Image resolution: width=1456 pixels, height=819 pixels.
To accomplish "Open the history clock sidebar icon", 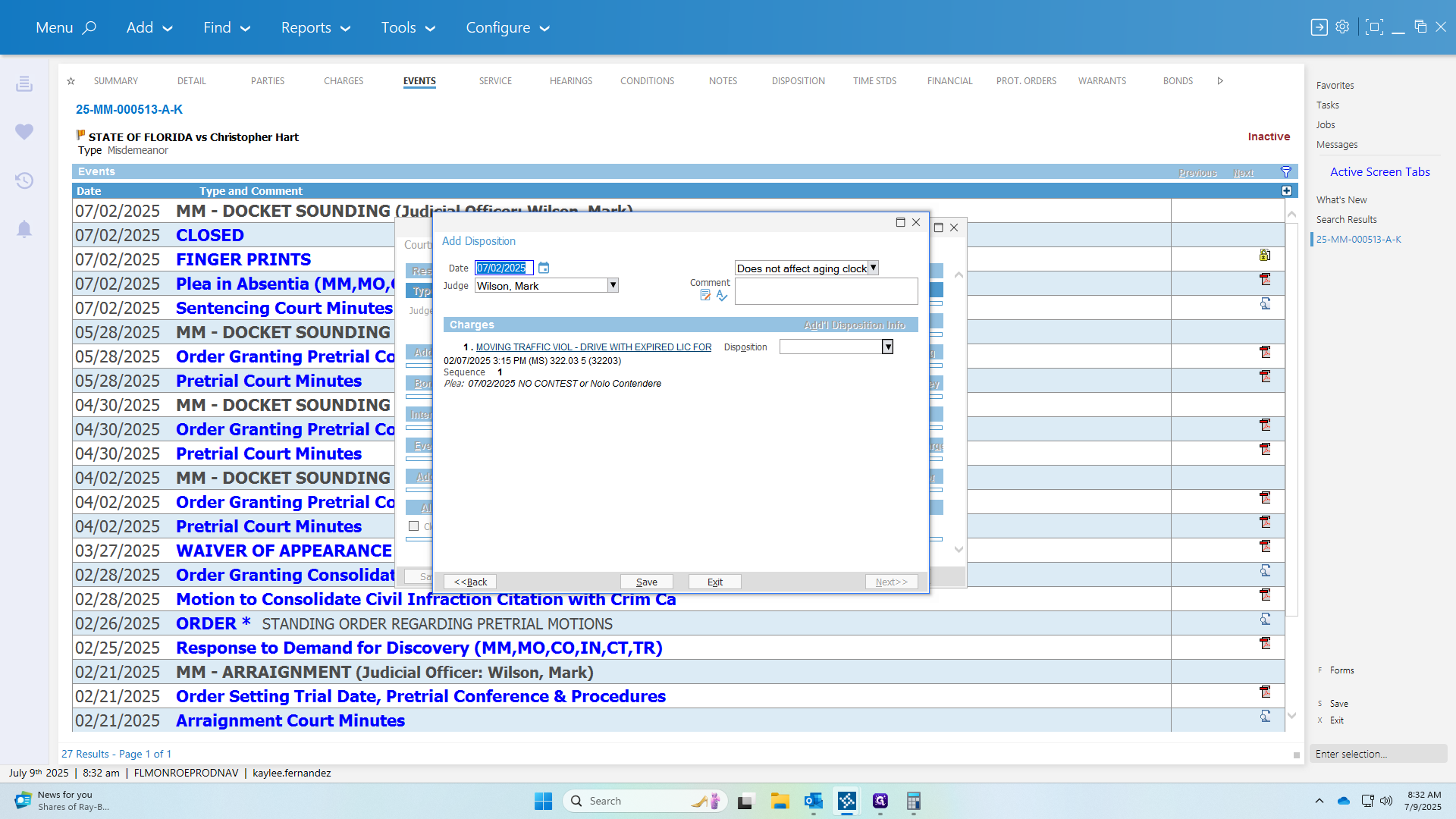I will (x=24, y=180).
